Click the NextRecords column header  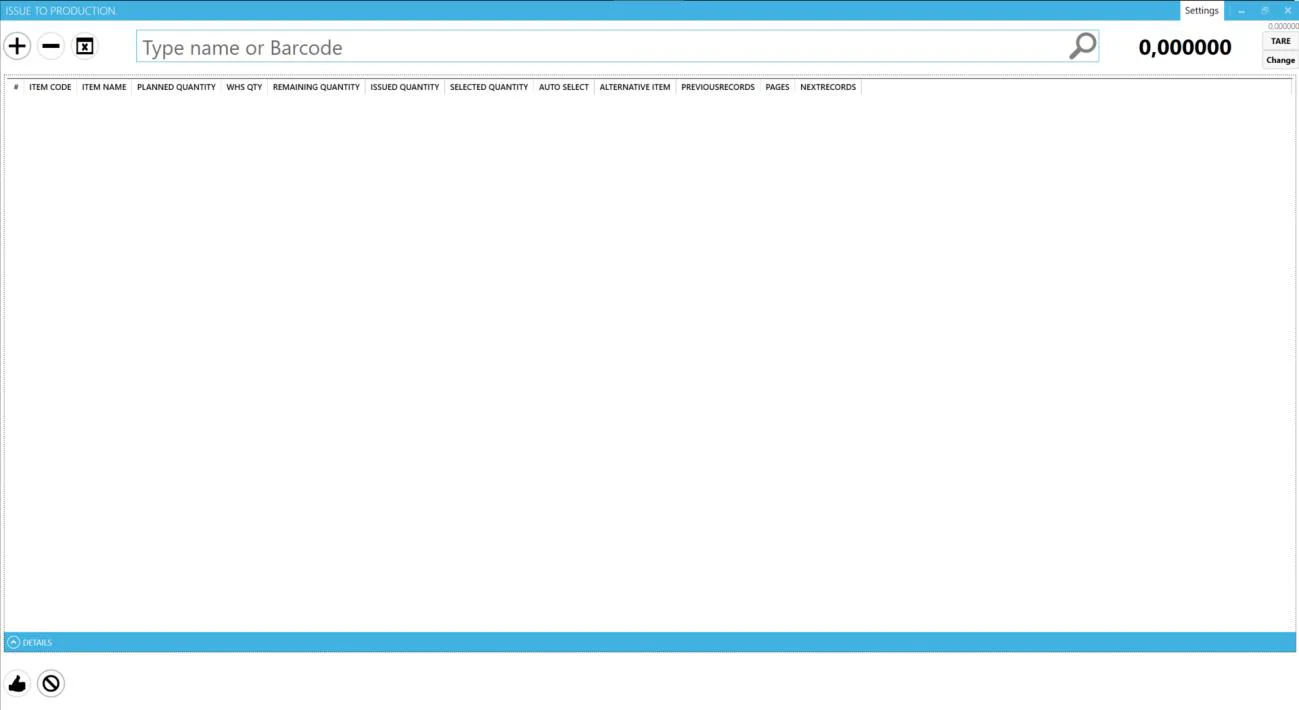pyautogui.click(x=828, y=87)
